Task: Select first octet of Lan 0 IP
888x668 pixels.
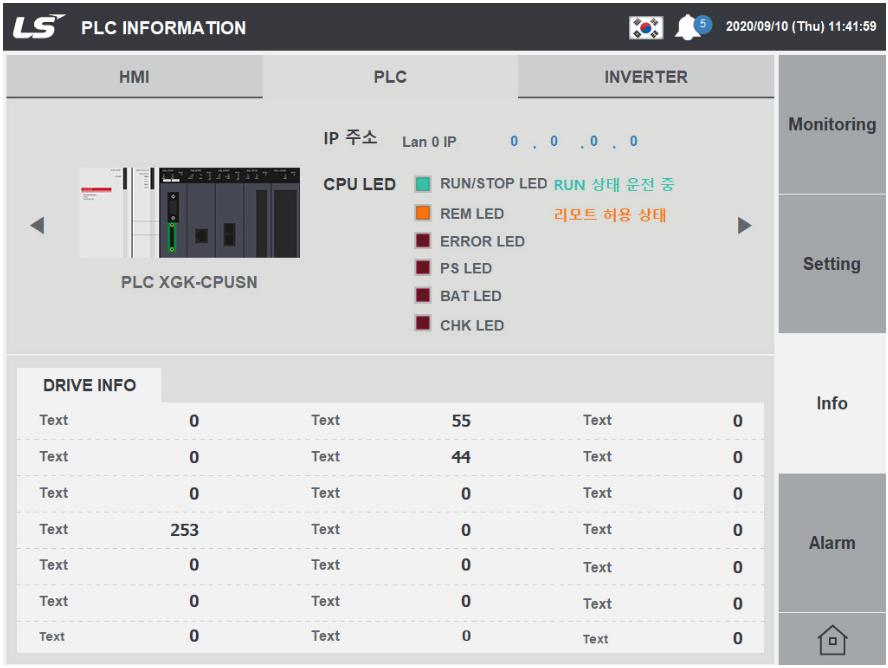Action: 514,141
